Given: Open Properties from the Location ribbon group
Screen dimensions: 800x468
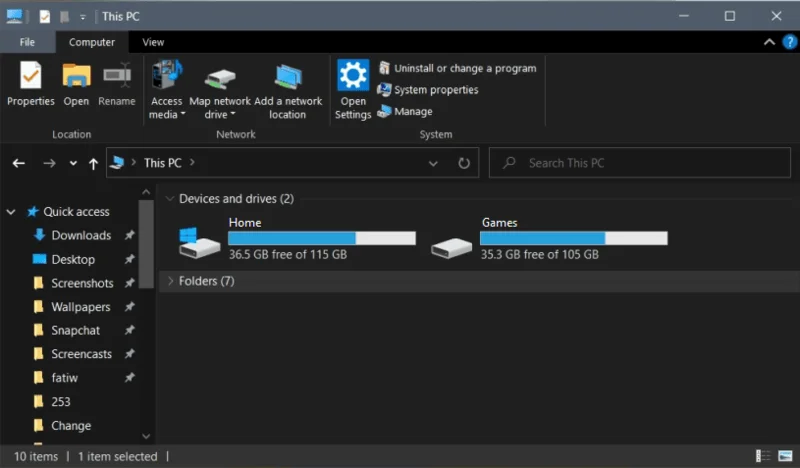Looking at the screenshot, I should [x=31, y=83].
